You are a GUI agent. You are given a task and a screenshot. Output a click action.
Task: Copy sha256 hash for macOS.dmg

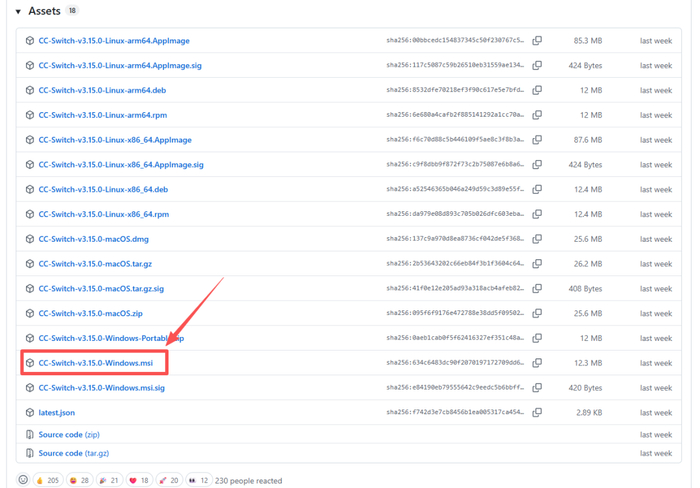point(537,239)
